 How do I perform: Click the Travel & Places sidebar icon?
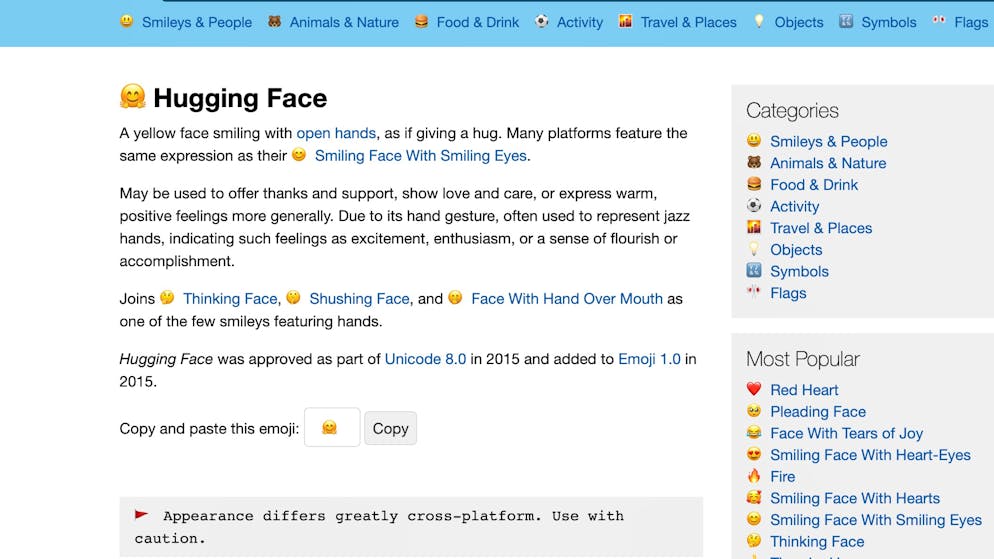coord(754,226)
